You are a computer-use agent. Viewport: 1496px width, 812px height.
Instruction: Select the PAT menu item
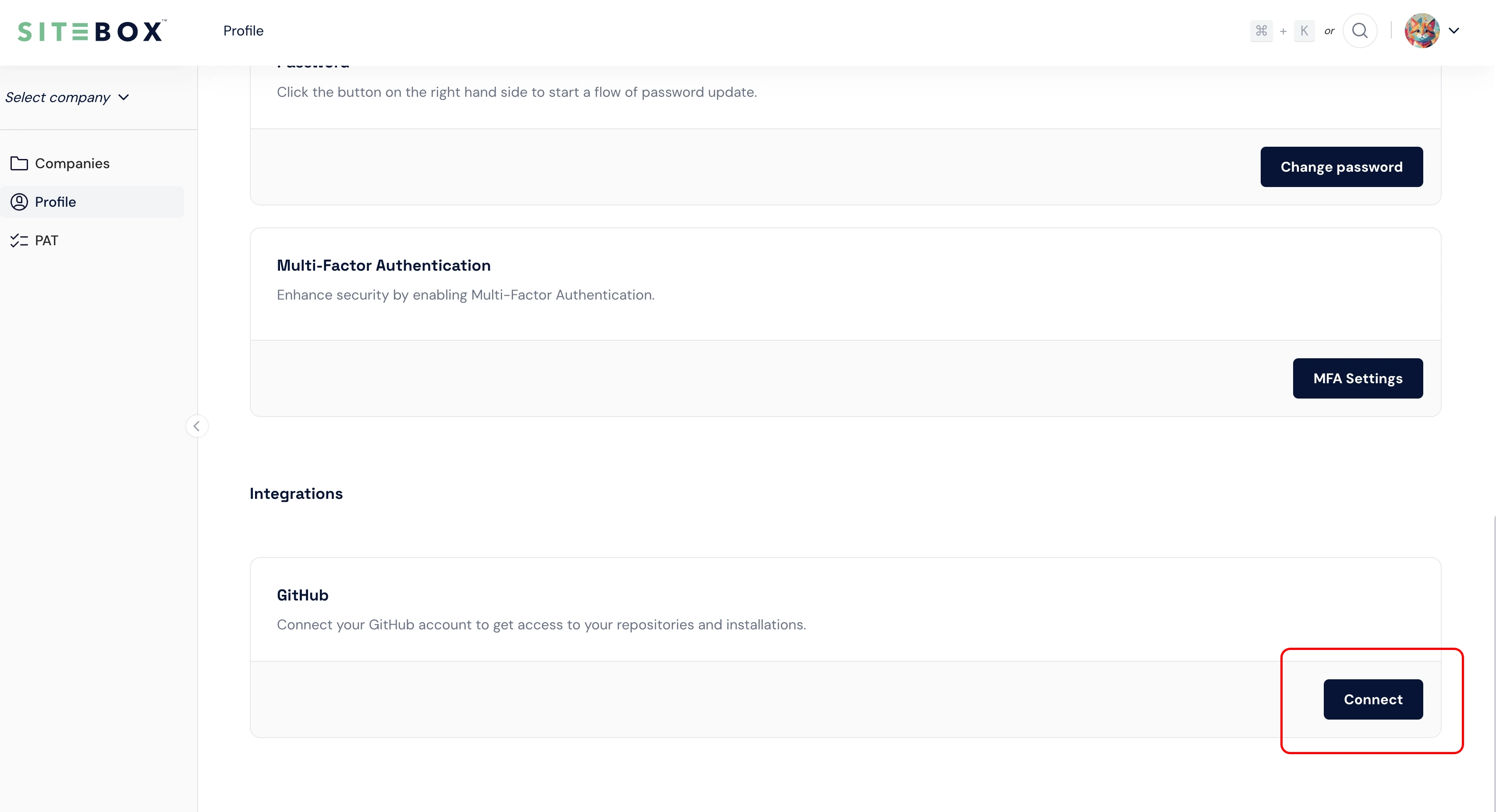46,240
